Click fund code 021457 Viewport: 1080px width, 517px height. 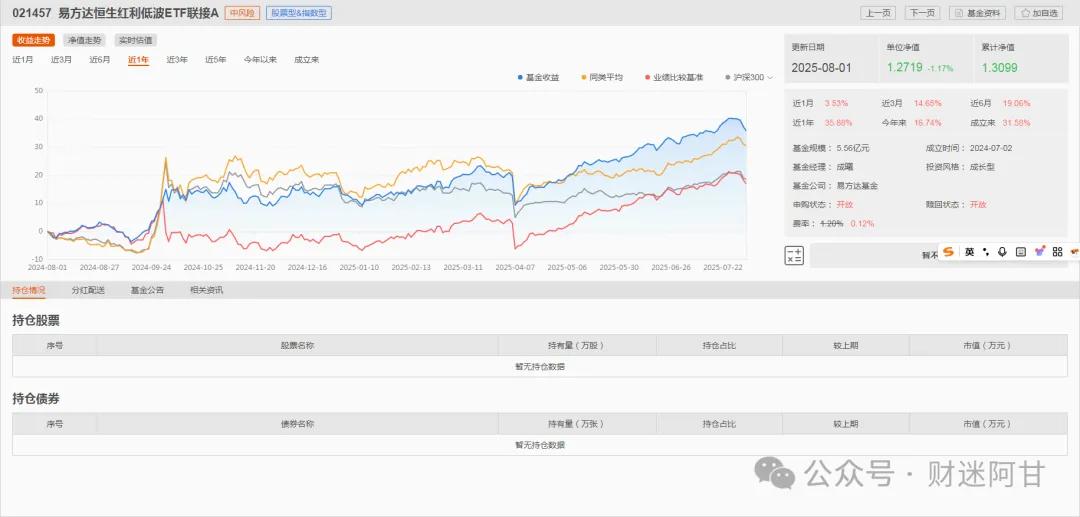pos(32,13)
